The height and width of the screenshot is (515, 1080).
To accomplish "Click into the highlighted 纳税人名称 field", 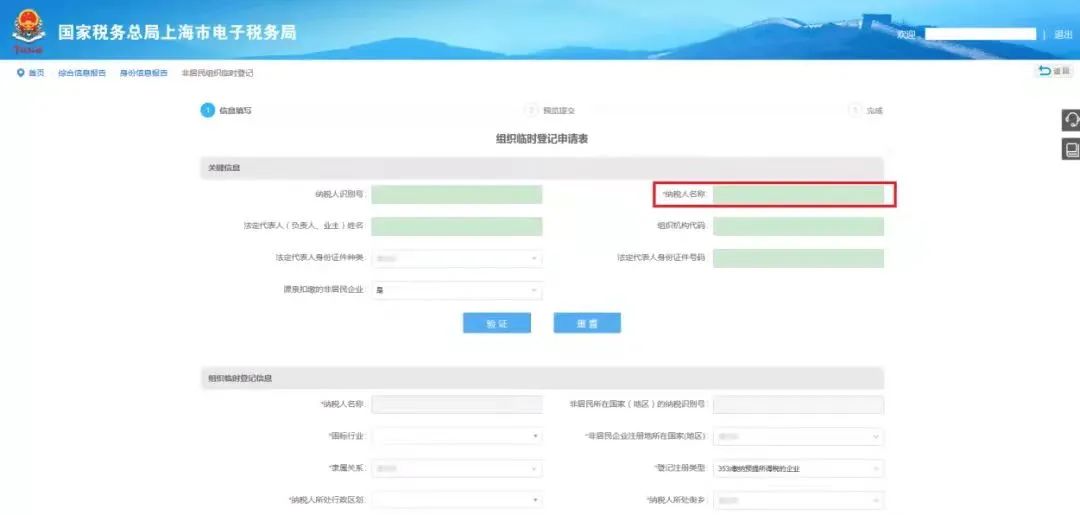I will pyautogui.click(x=798, y=194).
